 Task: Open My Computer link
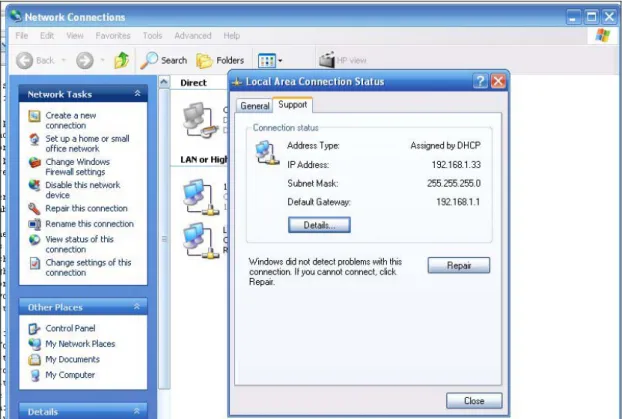tap(70, 375)
